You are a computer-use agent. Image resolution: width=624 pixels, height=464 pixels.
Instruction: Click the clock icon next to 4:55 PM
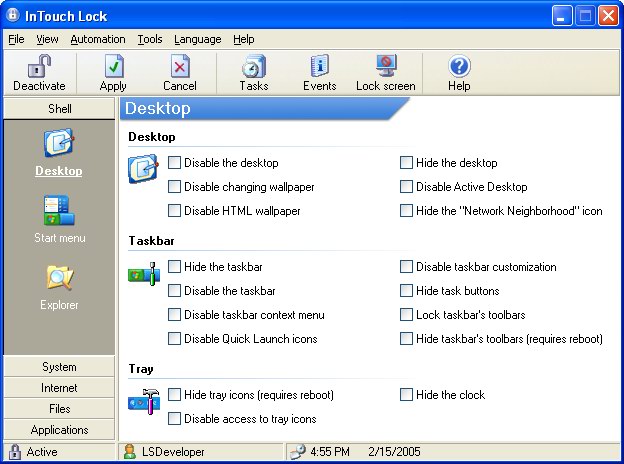(x=297, y=452)
